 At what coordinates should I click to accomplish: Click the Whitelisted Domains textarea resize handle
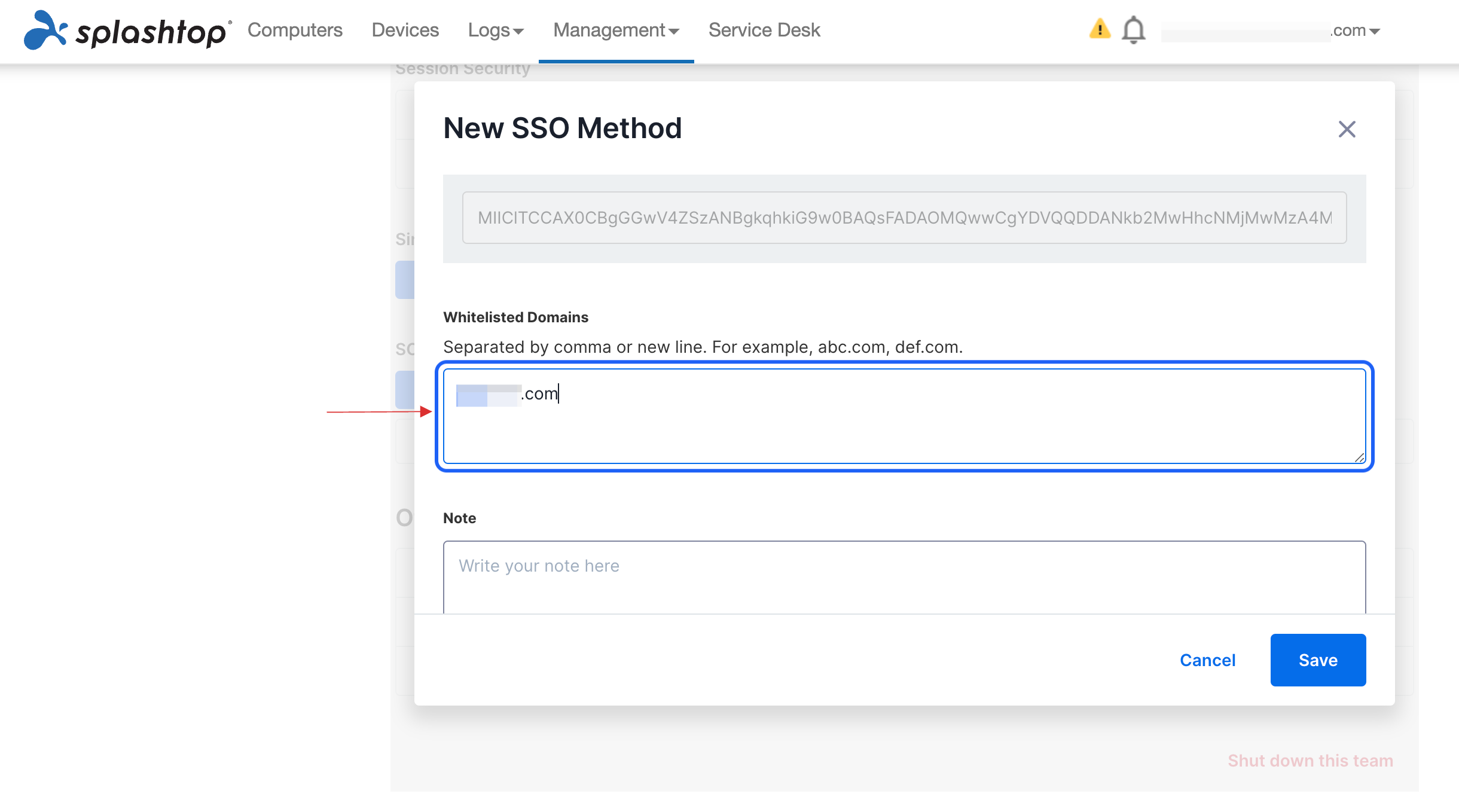pos(1359,457)
